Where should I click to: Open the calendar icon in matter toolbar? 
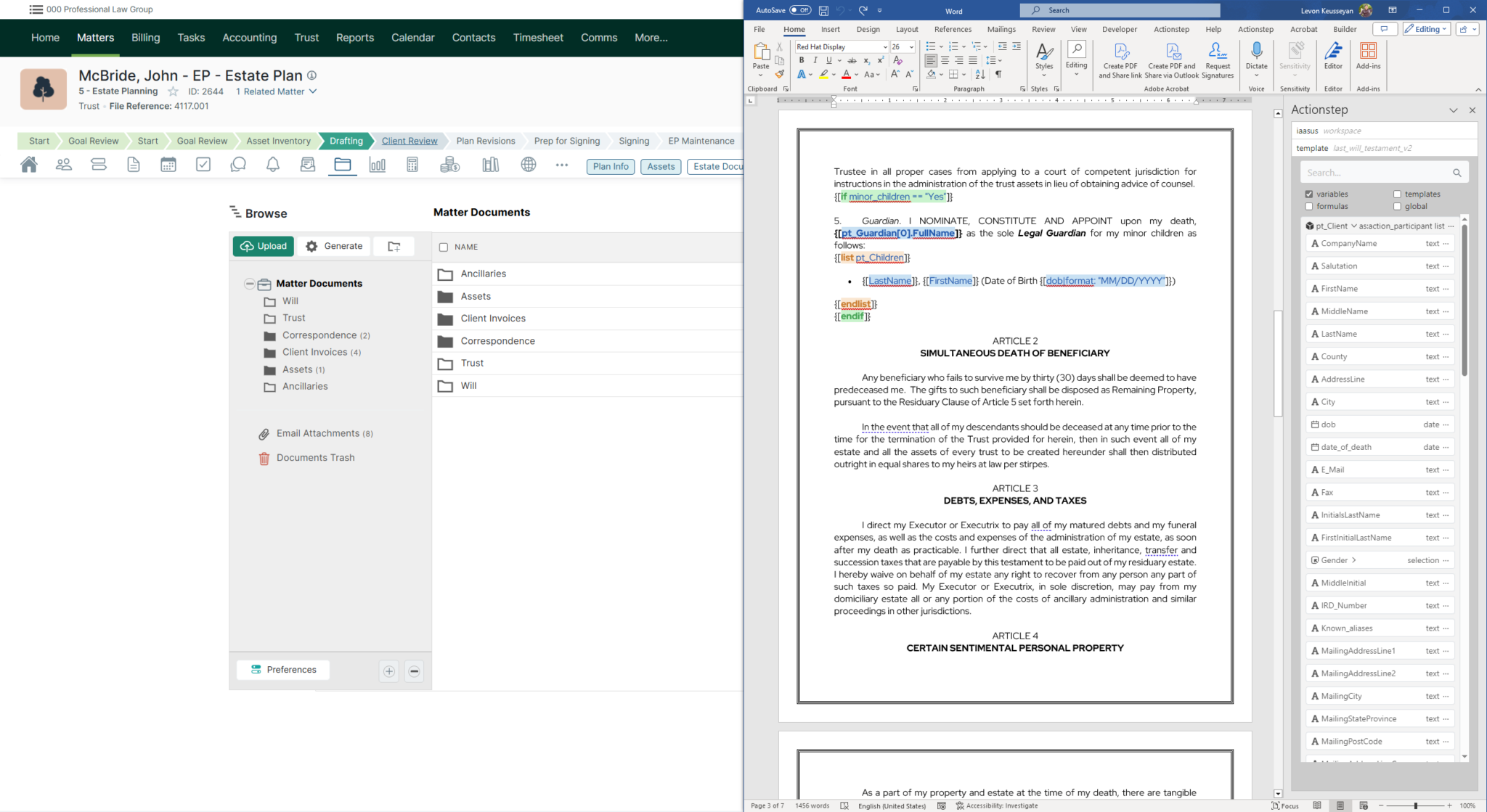coord(168,165)
